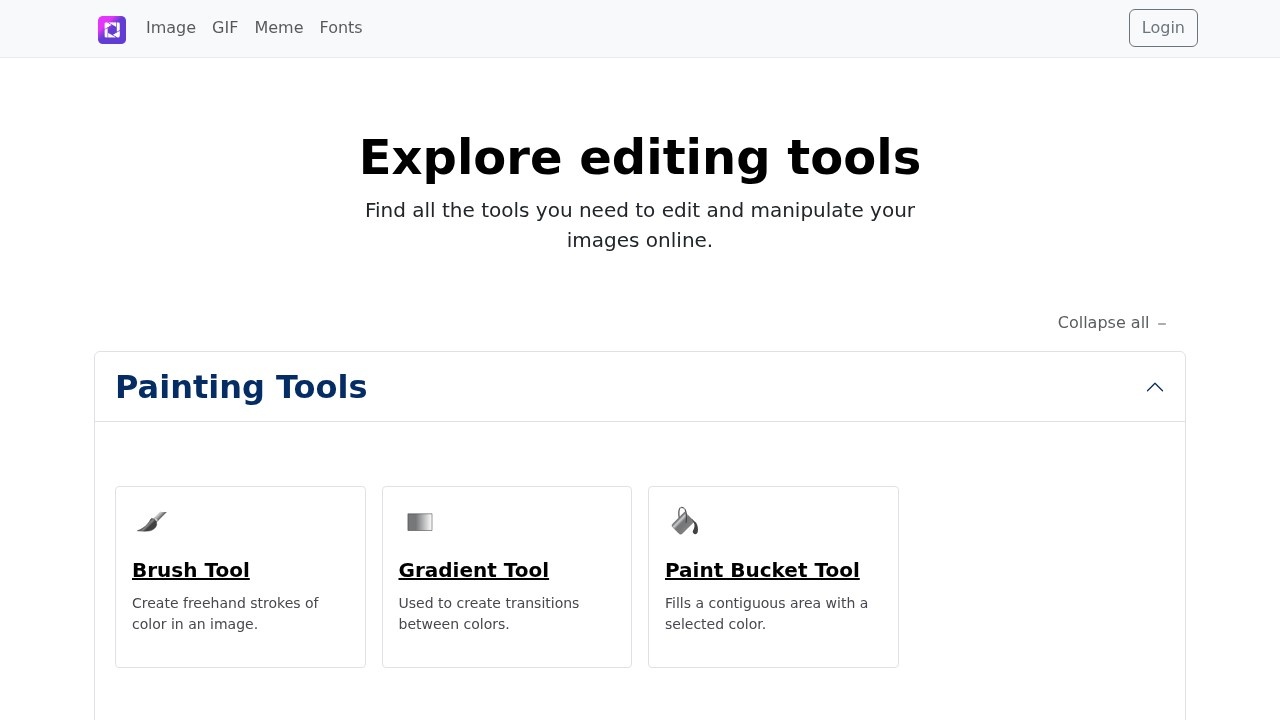
Task: Collapse Painting Tools using the chevron arrow
Action: (x=1154, y=387)
